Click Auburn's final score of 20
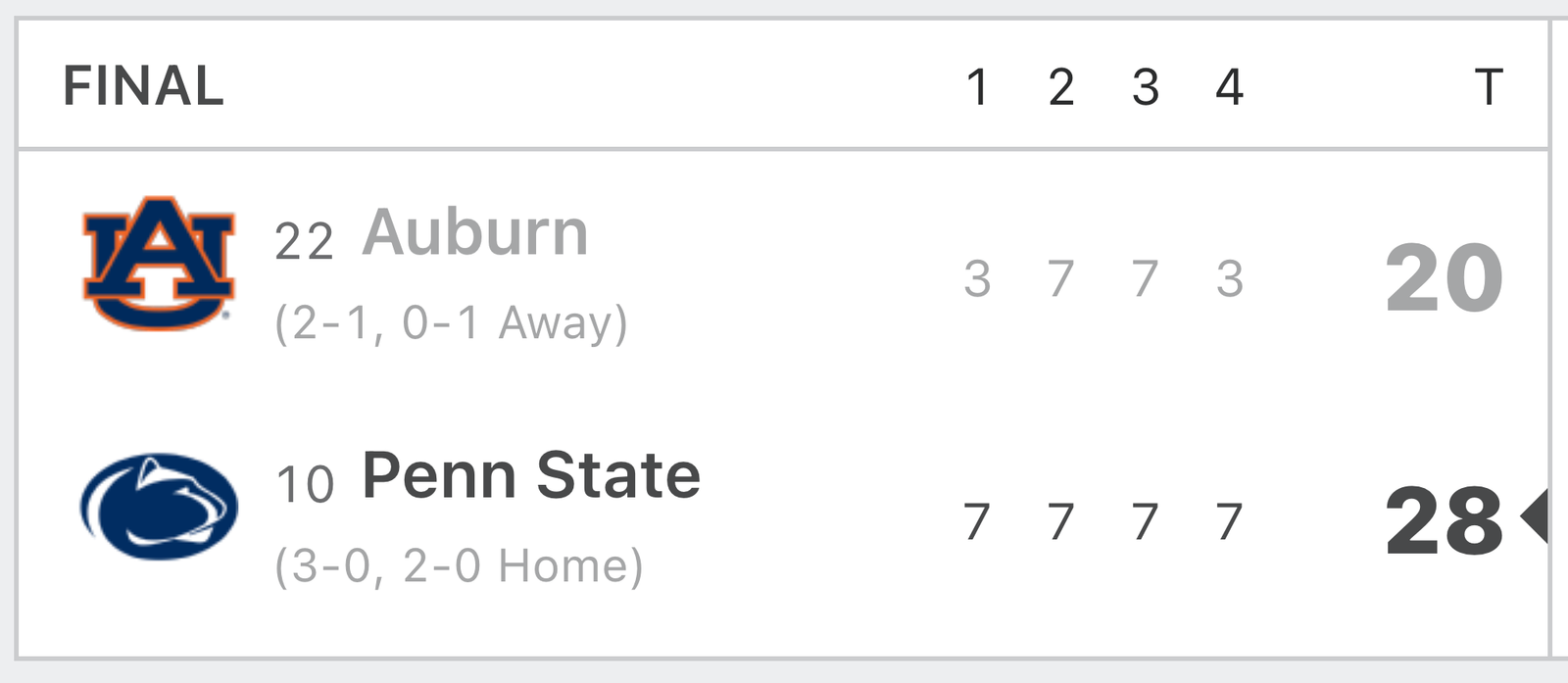 (1445, 279)
